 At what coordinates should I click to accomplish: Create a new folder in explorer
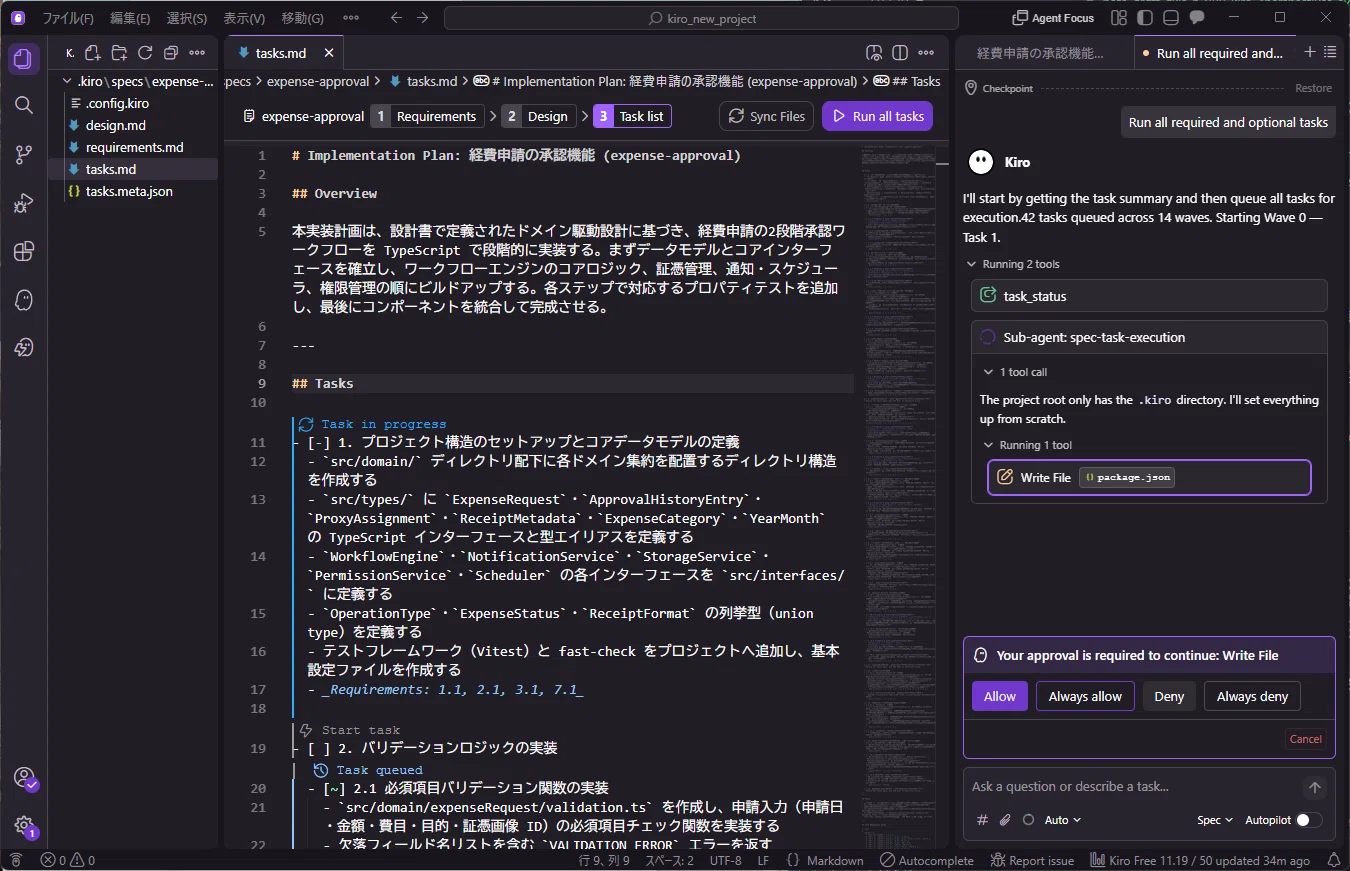pos(119,53)
